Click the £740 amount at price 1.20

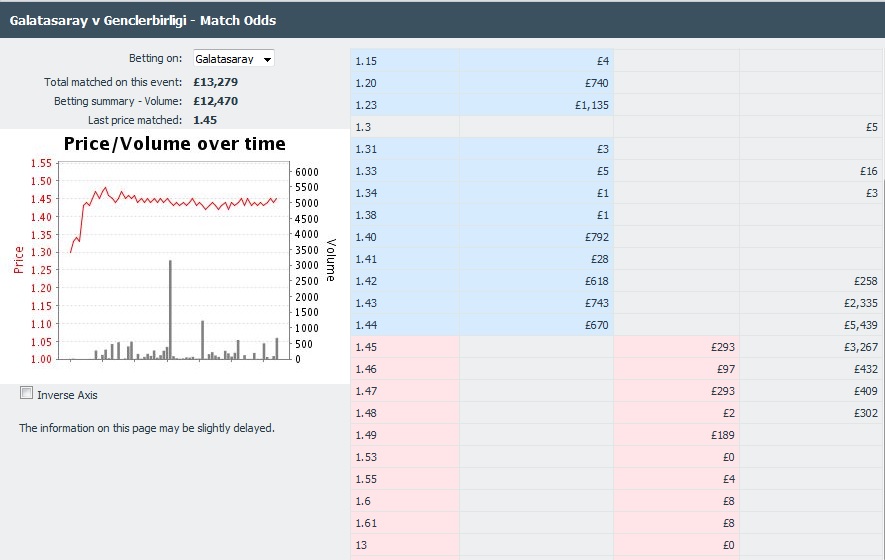pos(597,83)
